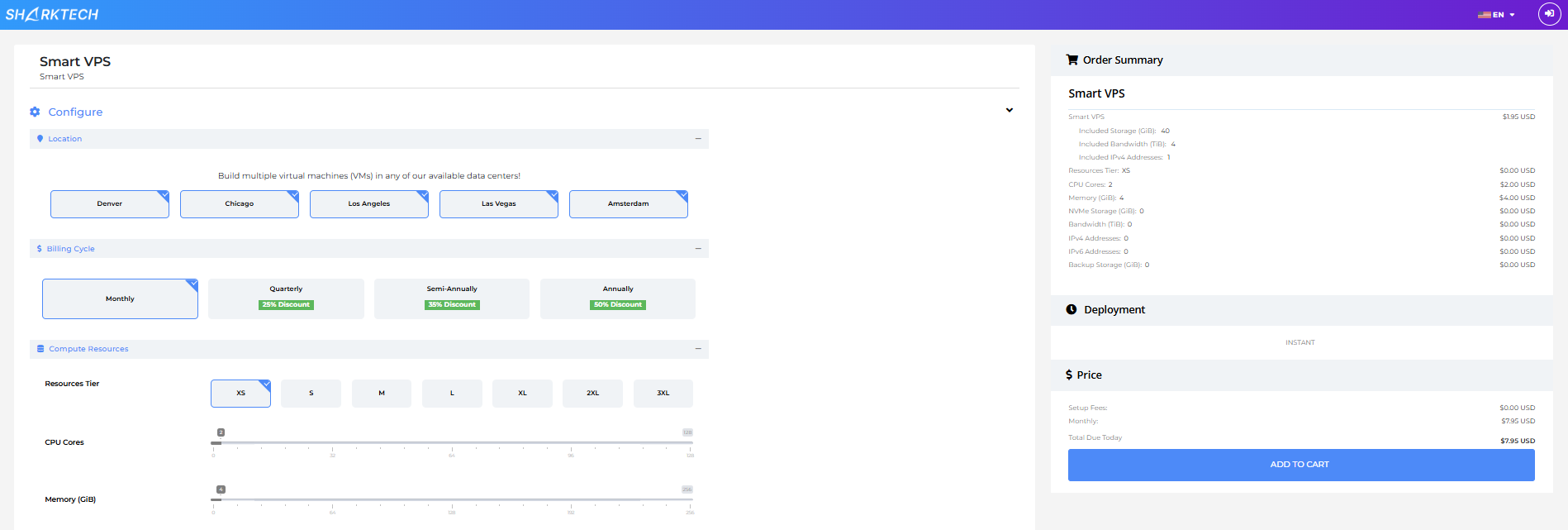Click the Configure gear icon
Screen dimensions: 1568x530
35,112
